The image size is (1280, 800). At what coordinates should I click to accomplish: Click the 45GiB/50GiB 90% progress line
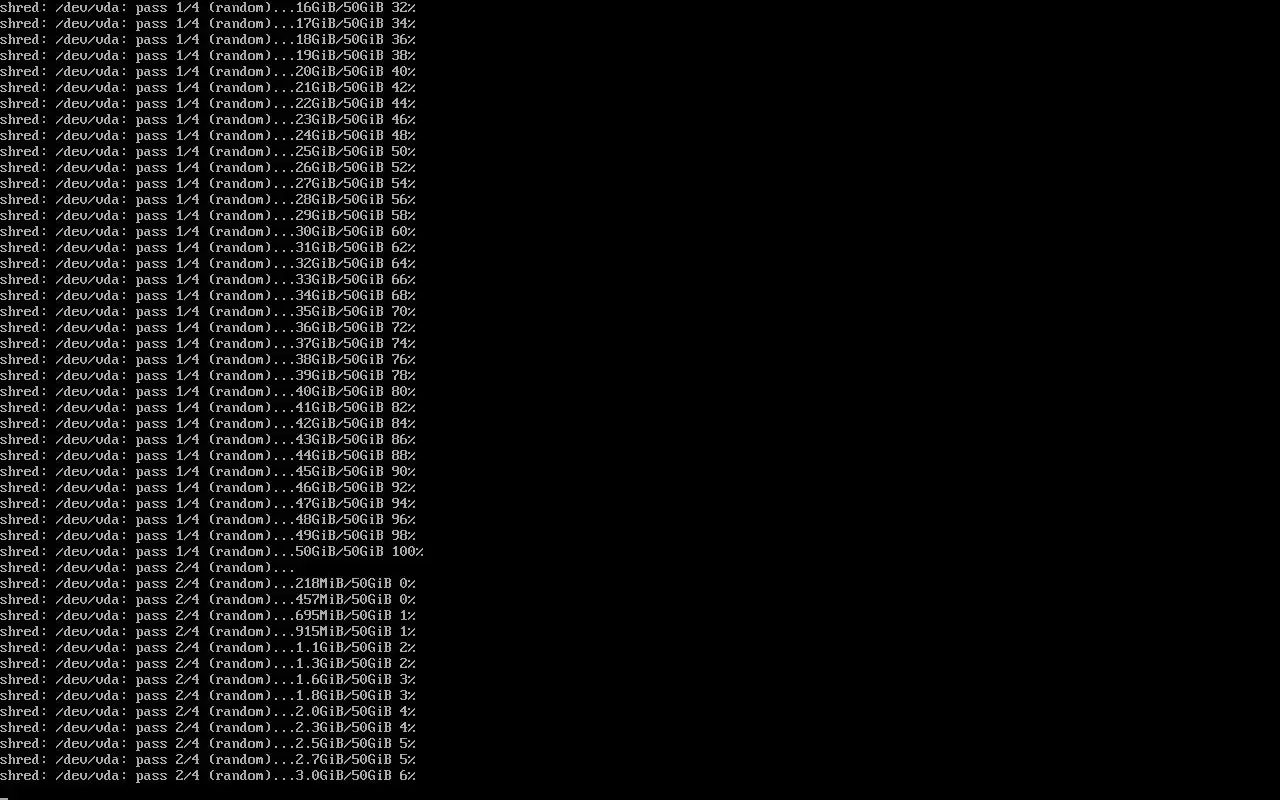coord(208,471)
